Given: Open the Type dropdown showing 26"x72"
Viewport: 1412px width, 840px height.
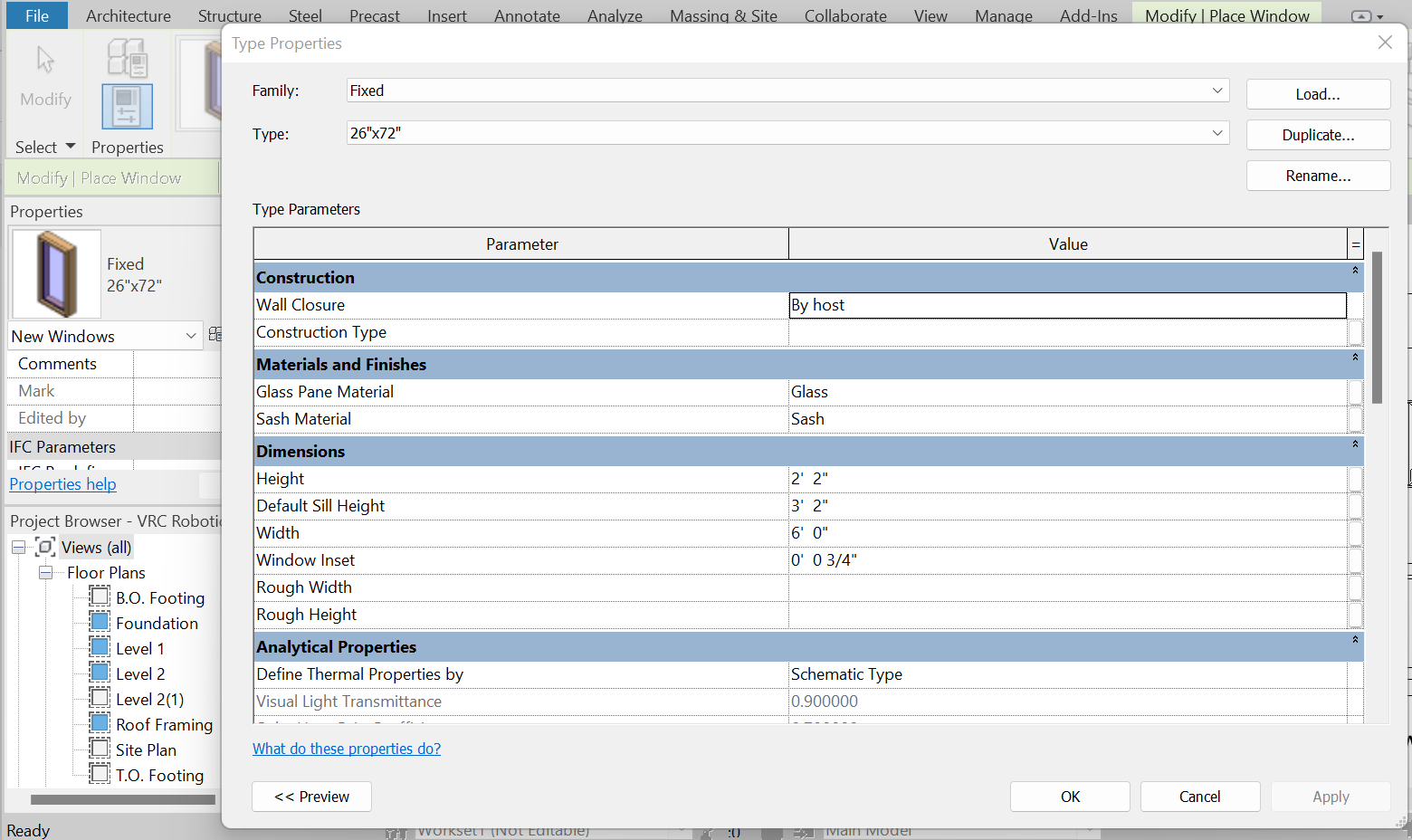Looking at the screenshot, I should 1219,133.
